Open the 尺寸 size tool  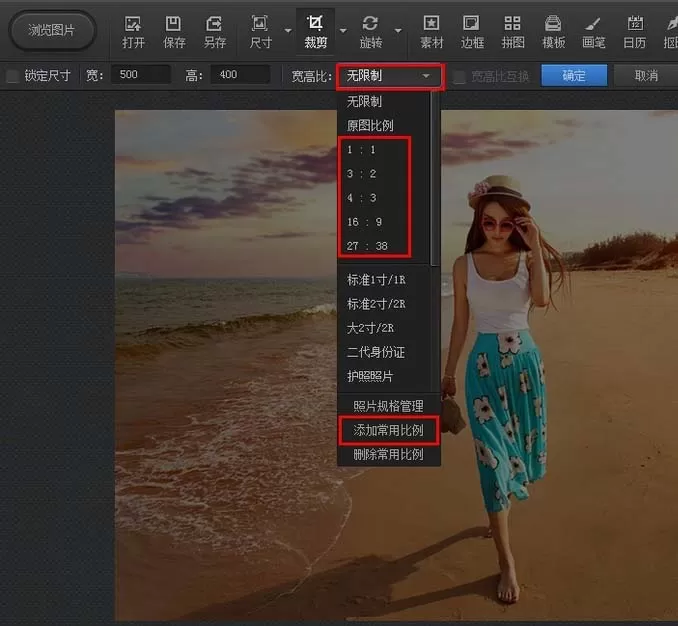pos(260,32)
